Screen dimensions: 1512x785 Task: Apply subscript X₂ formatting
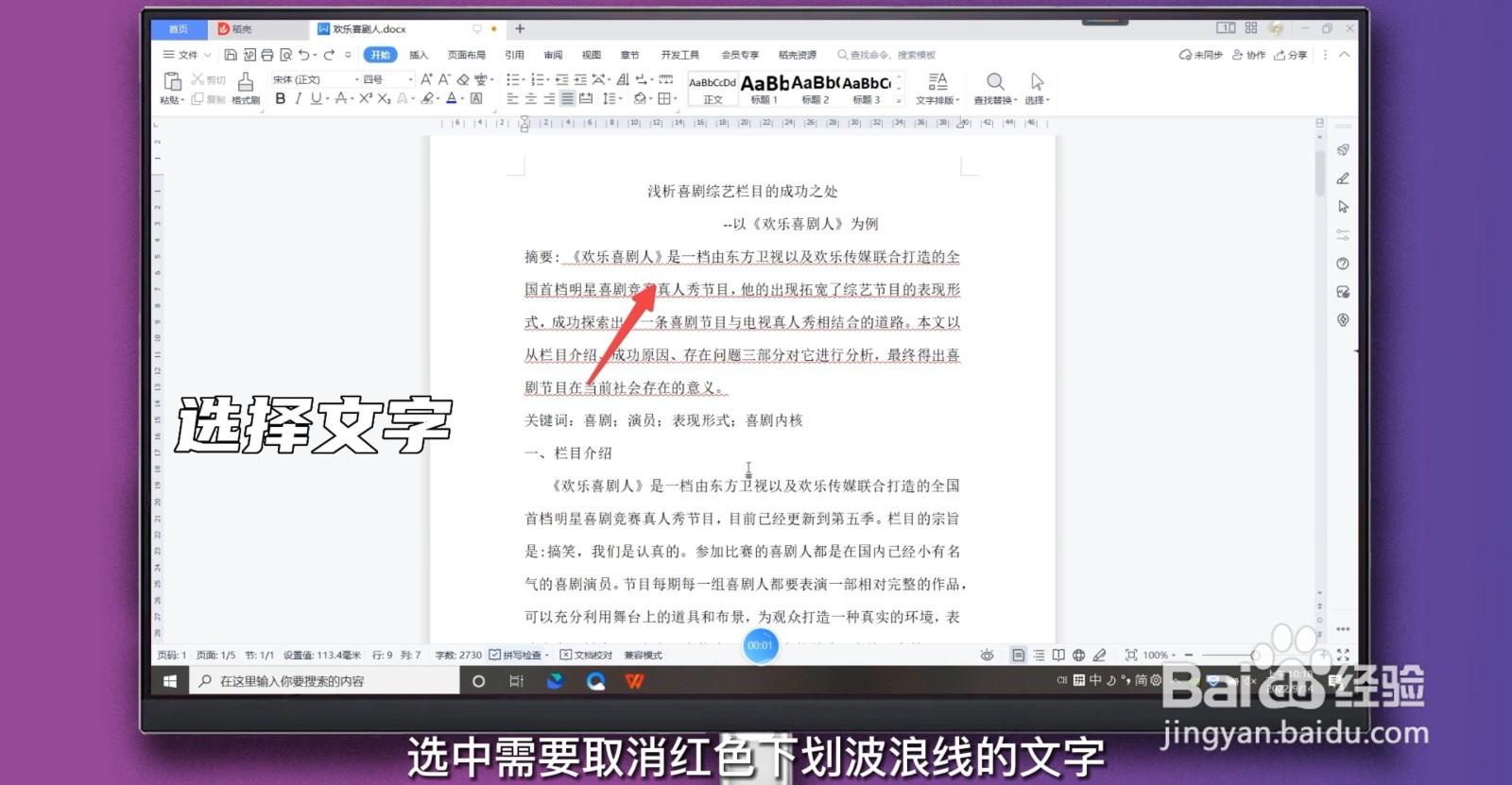384,98
